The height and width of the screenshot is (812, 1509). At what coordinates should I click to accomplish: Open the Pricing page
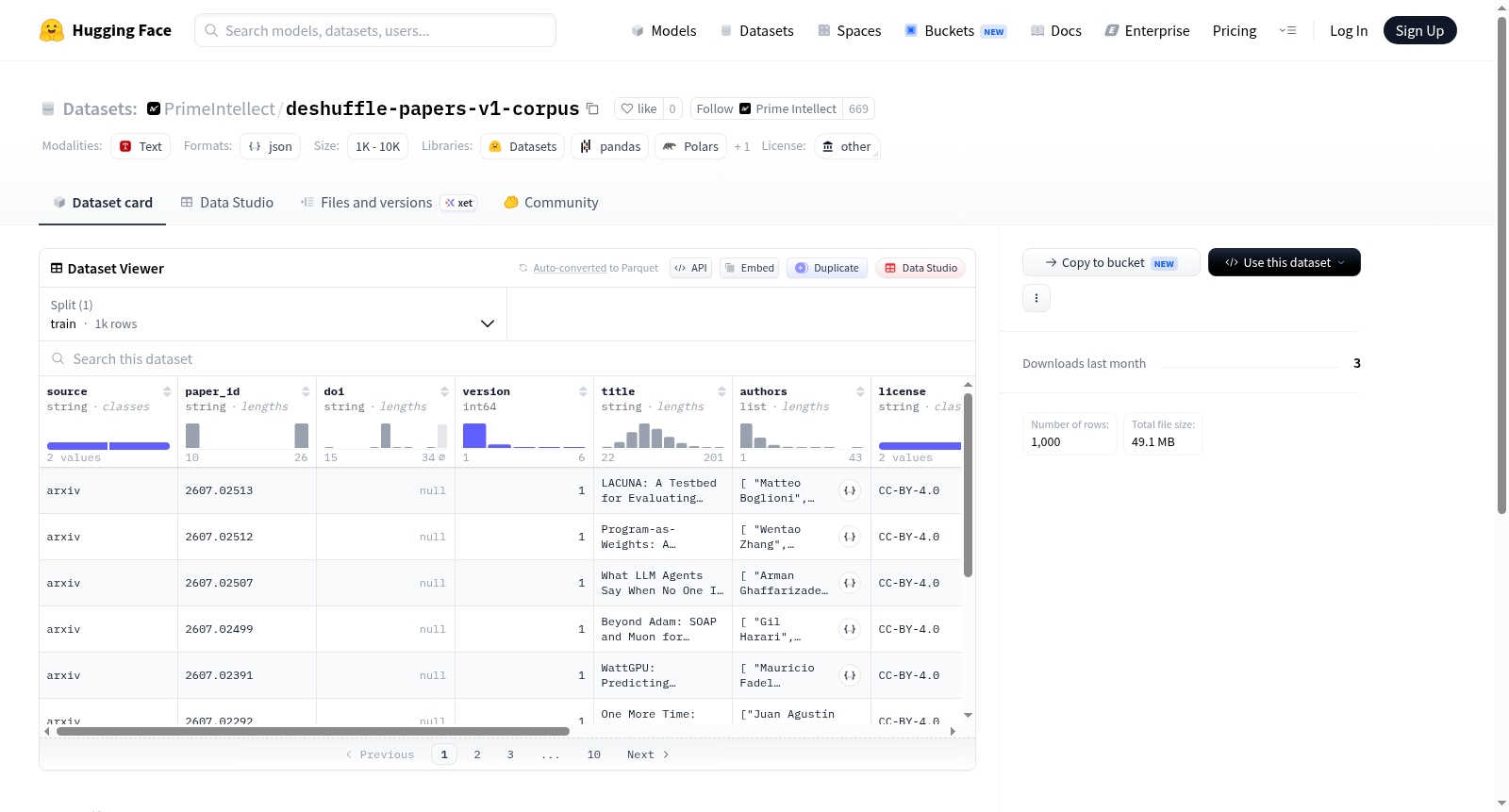pyautogui.click(x=1235, y=30)
